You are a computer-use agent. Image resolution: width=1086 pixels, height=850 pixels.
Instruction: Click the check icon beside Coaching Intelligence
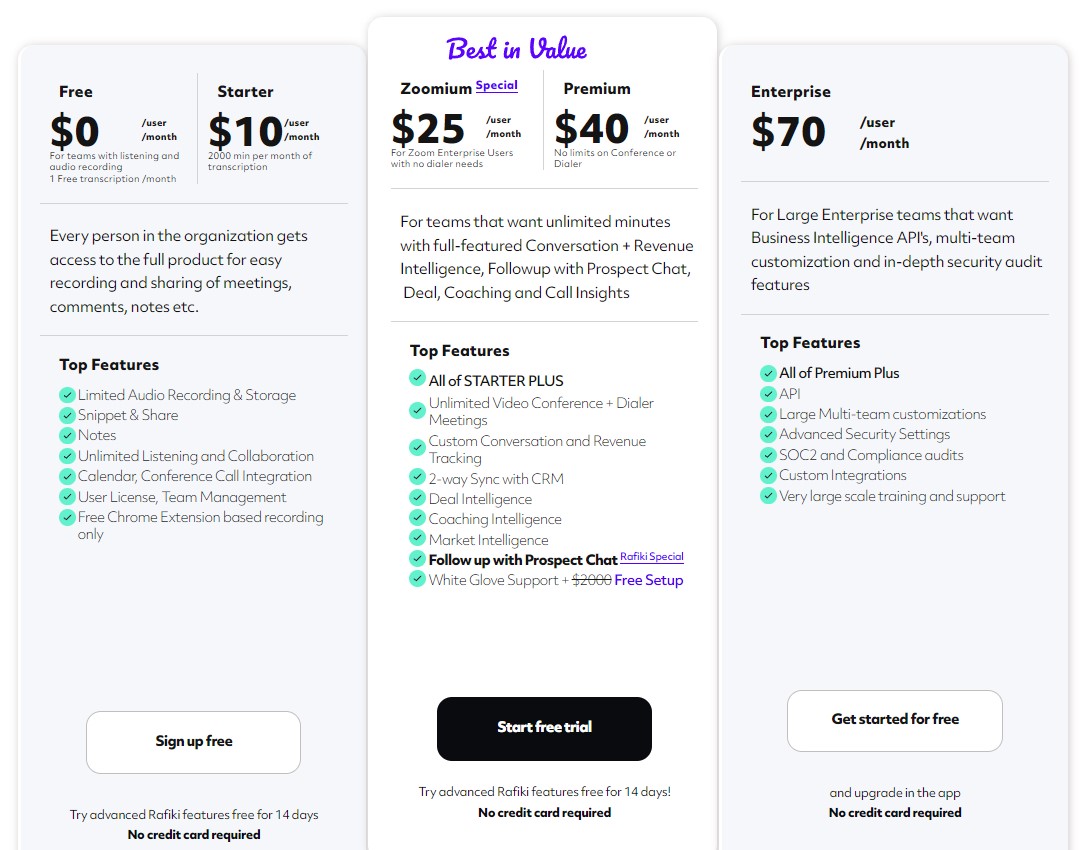pyautogui.click(x=417, y=517)
